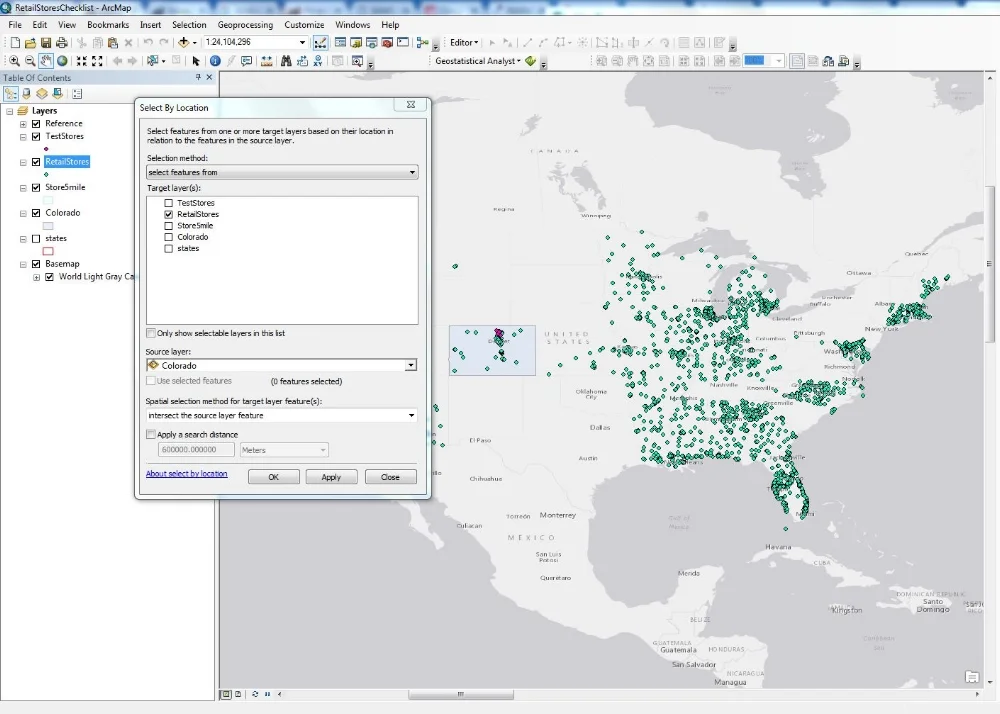The height and width of the screenshot is (714, 1000).
Task: Open the Table Of Contents options icon
Action: click(x=77, y=94)
